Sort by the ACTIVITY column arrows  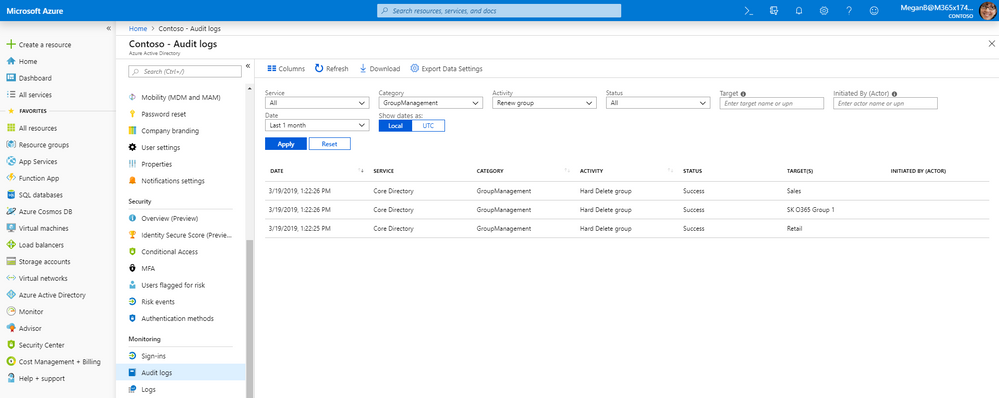670,171
